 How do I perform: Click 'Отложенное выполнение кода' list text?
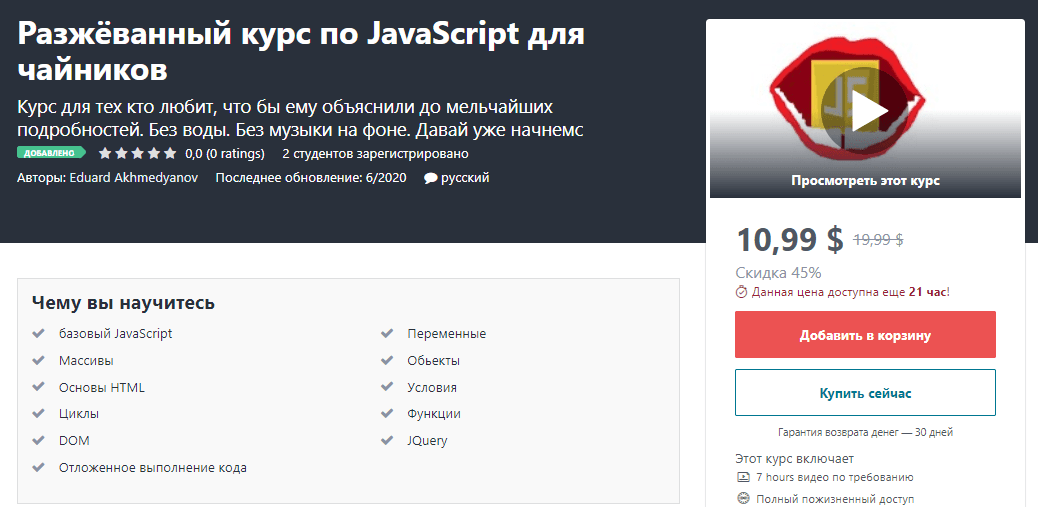coord(153,468)
